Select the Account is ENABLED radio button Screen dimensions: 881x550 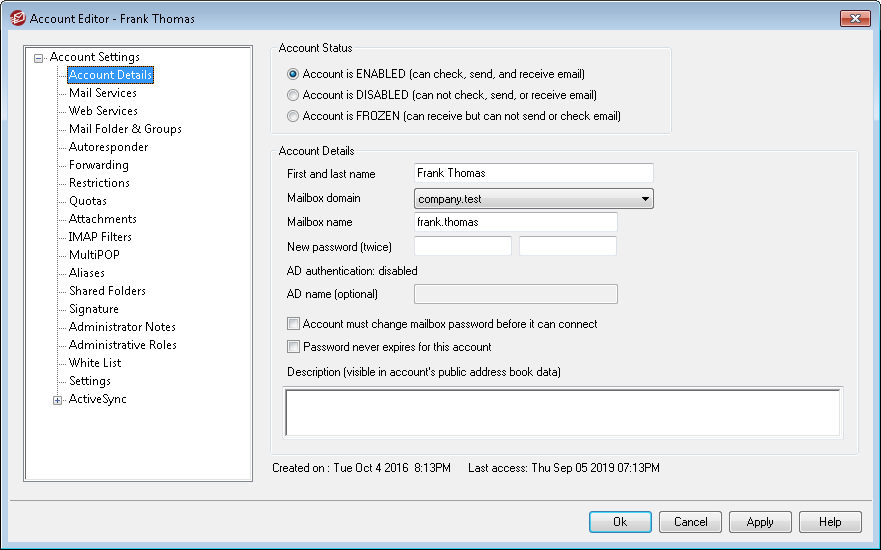click(293, 74)
